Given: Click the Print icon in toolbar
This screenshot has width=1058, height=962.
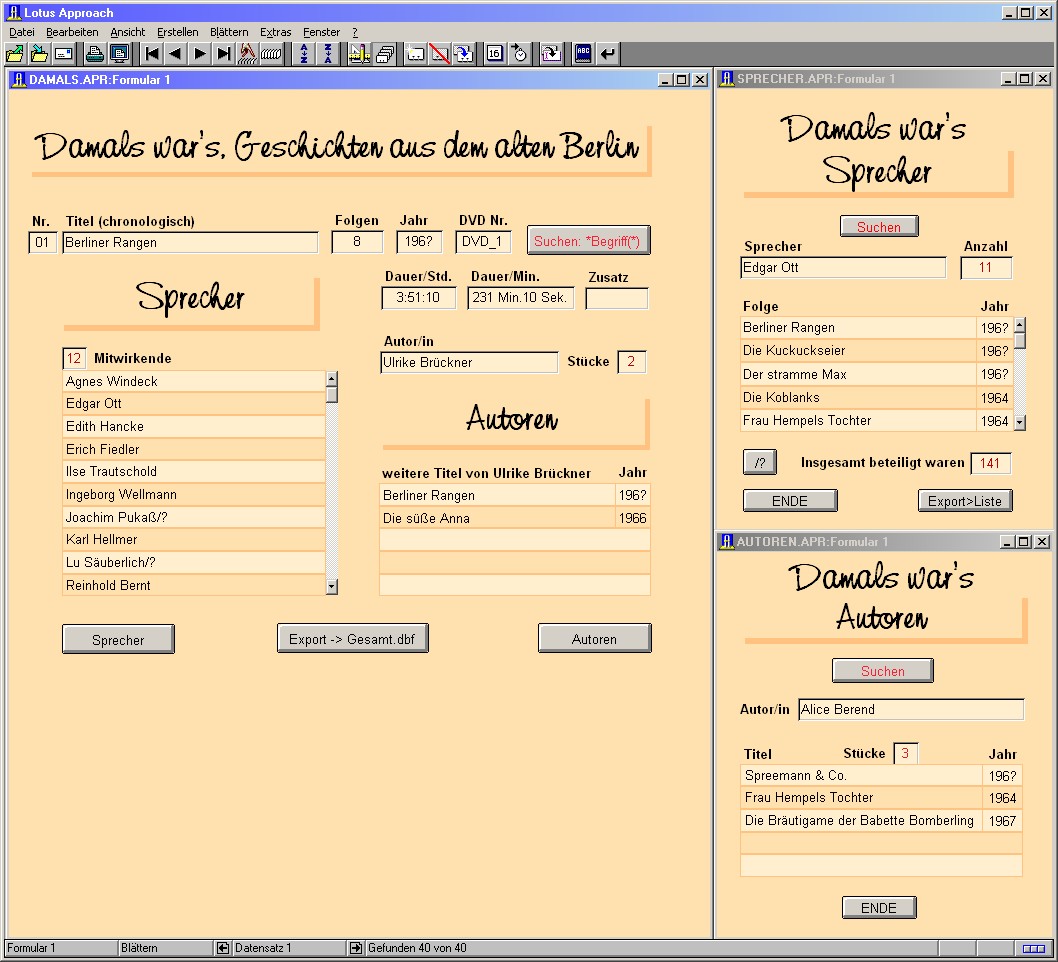Looking at the screenshot, I should point(95,54).
